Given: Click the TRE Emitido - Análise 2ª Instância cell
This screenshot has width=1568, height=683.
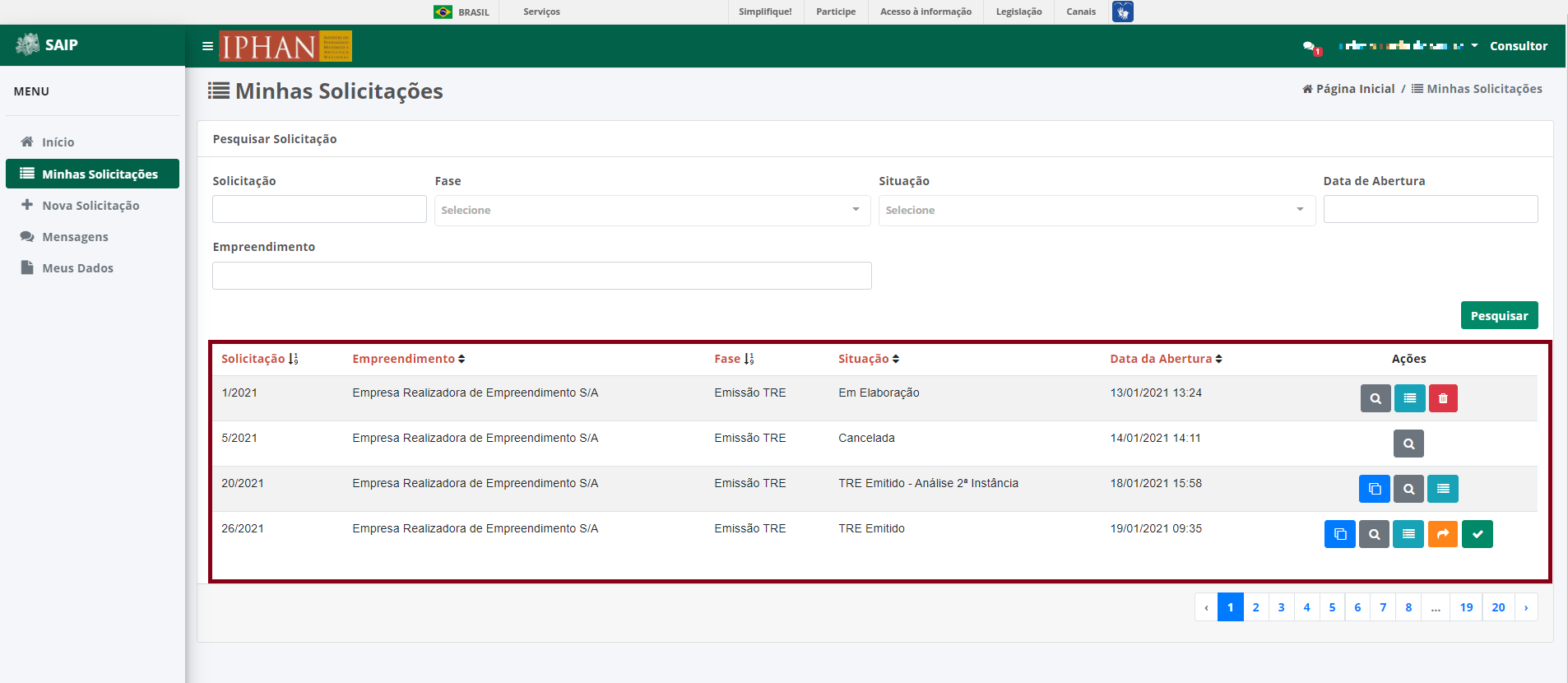Looking at the screenshot, I should pyautogui.click(x=928, y=483).
